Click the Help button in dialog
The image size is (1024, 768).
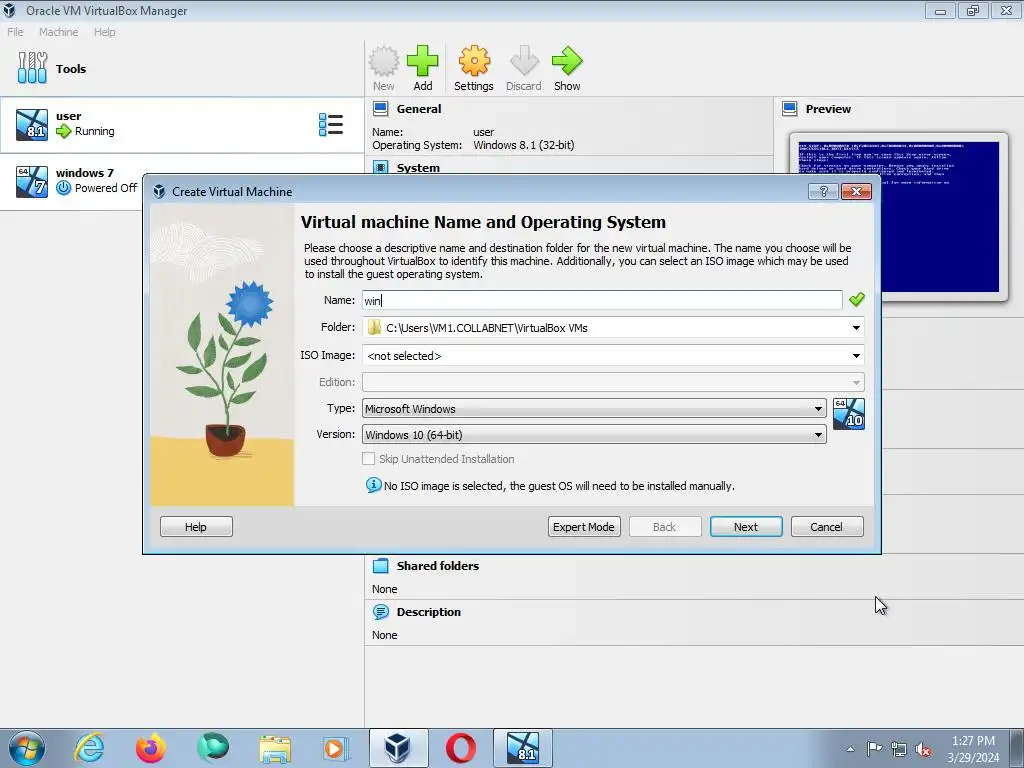pos(196,526)
